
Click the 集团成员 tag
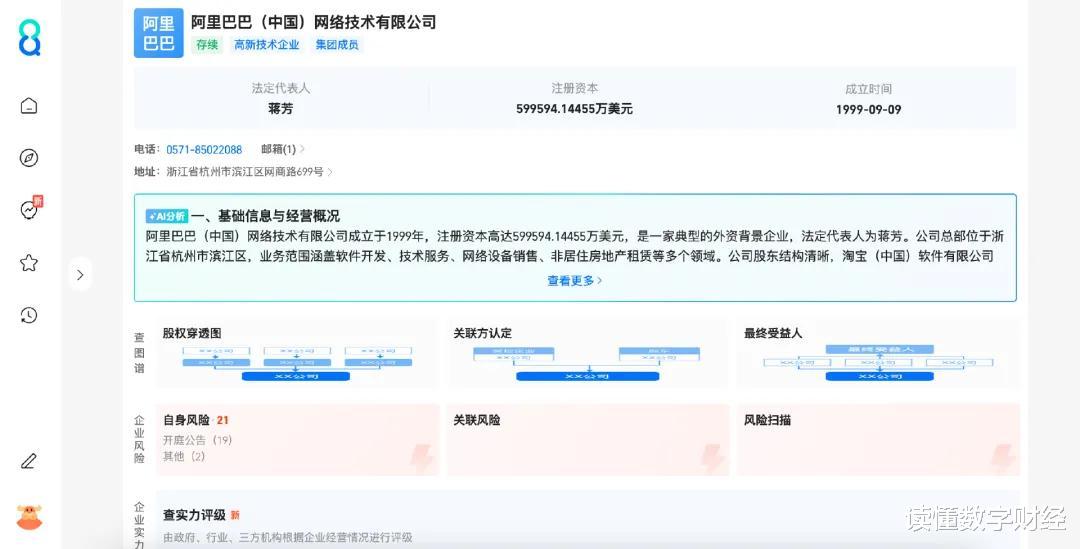(x=338, y=45)
